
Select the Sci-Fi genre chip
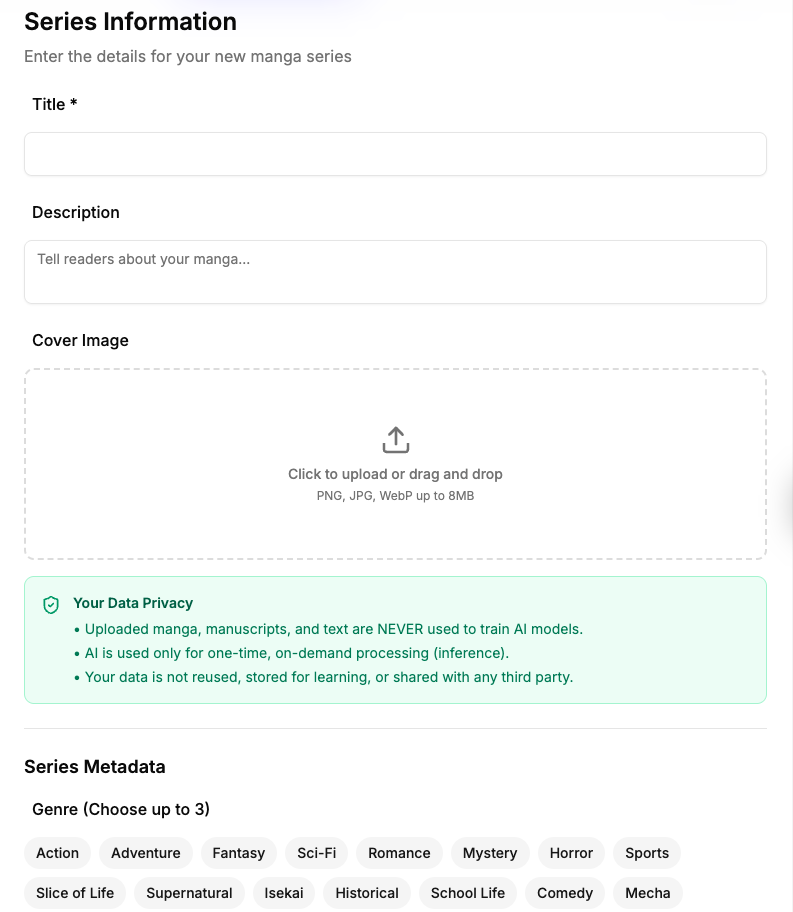pyautogui.click(x=316, y=852)
